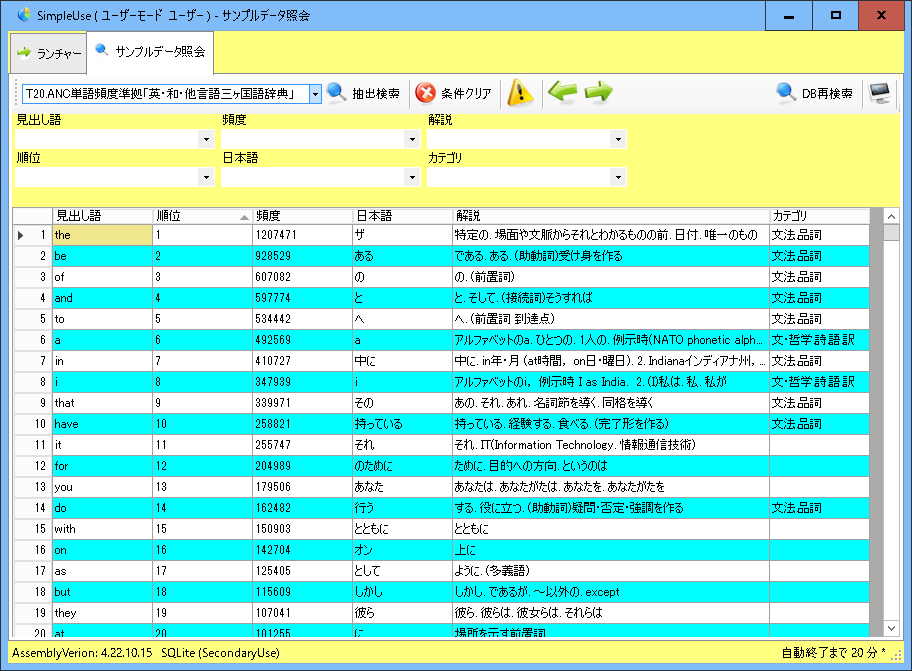Select the cell 'be' in row 2
Screen dimensions: 912x671
(102, 256)
